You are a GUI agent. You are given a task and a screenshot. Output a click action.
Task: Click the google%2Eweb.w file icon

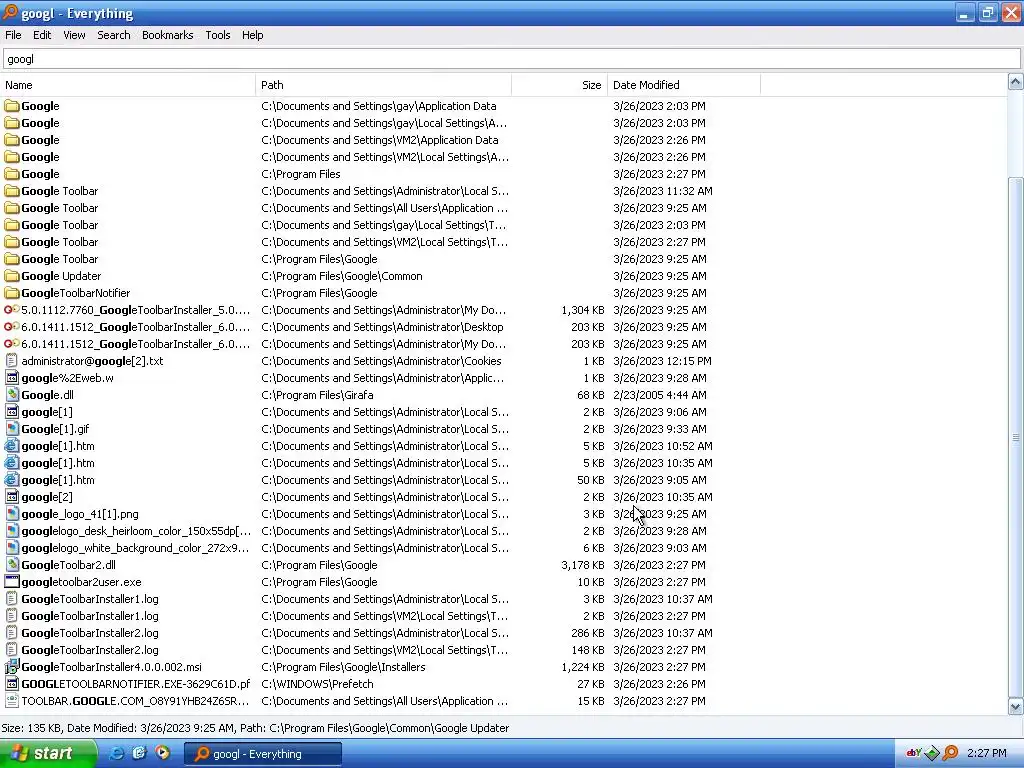pyautogui.click(x=12, y=378)
